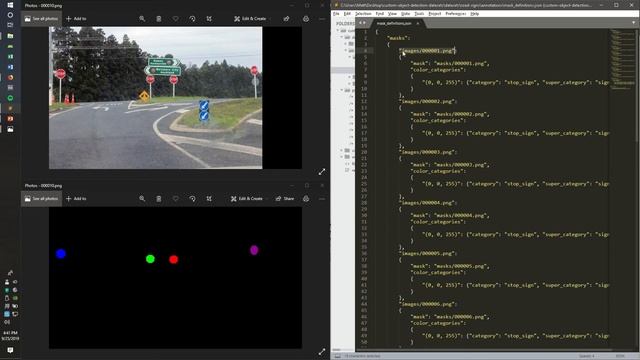The width and height of the screenshot is (640, 360).
Task: Click "images/000003.png" key in editor
Action: pos(427,152)
